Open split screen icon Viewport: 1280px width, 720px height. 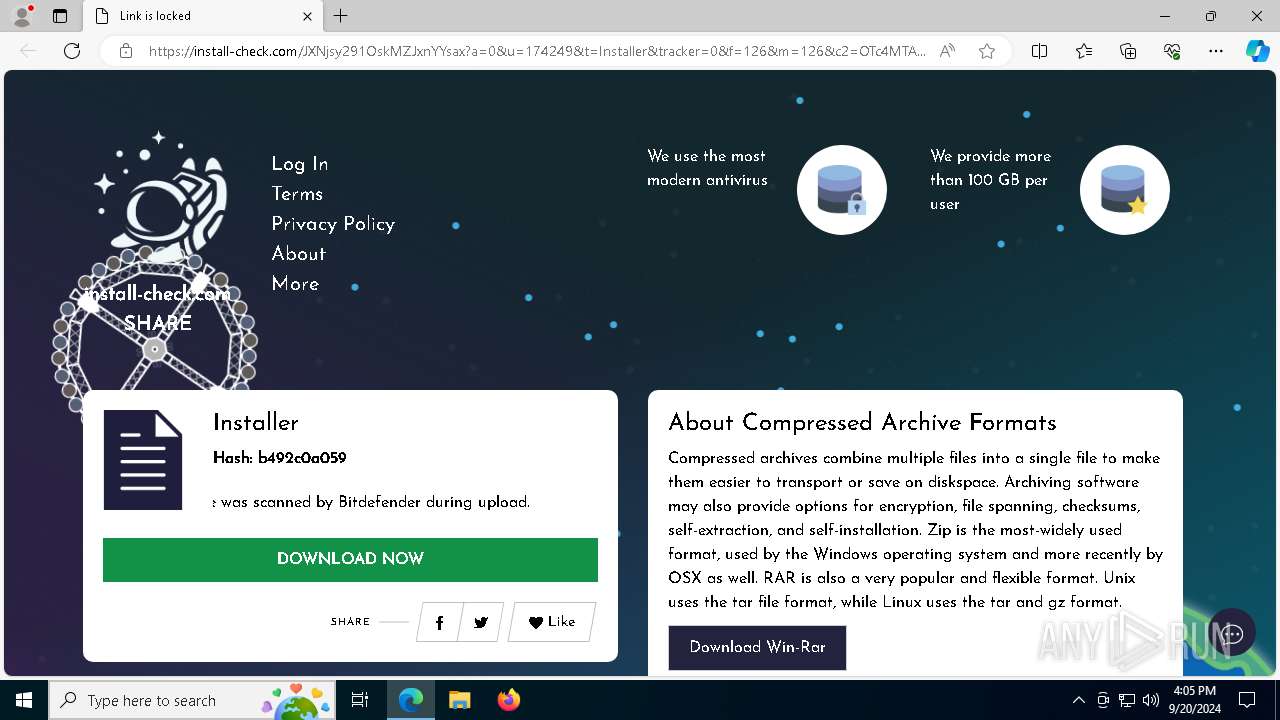point(1039,51)
